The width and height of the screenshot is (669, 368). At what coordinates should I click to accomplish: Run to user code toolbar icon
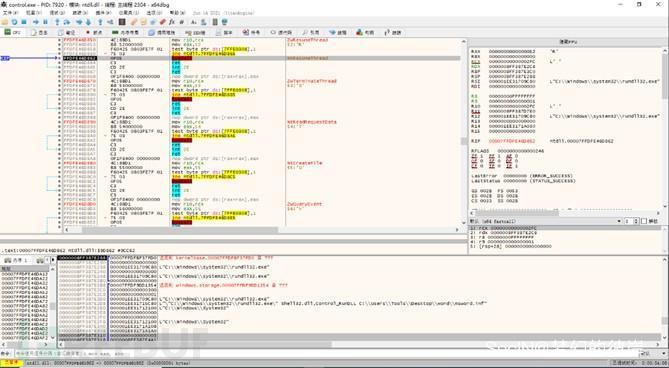click(x=110, y=22)
